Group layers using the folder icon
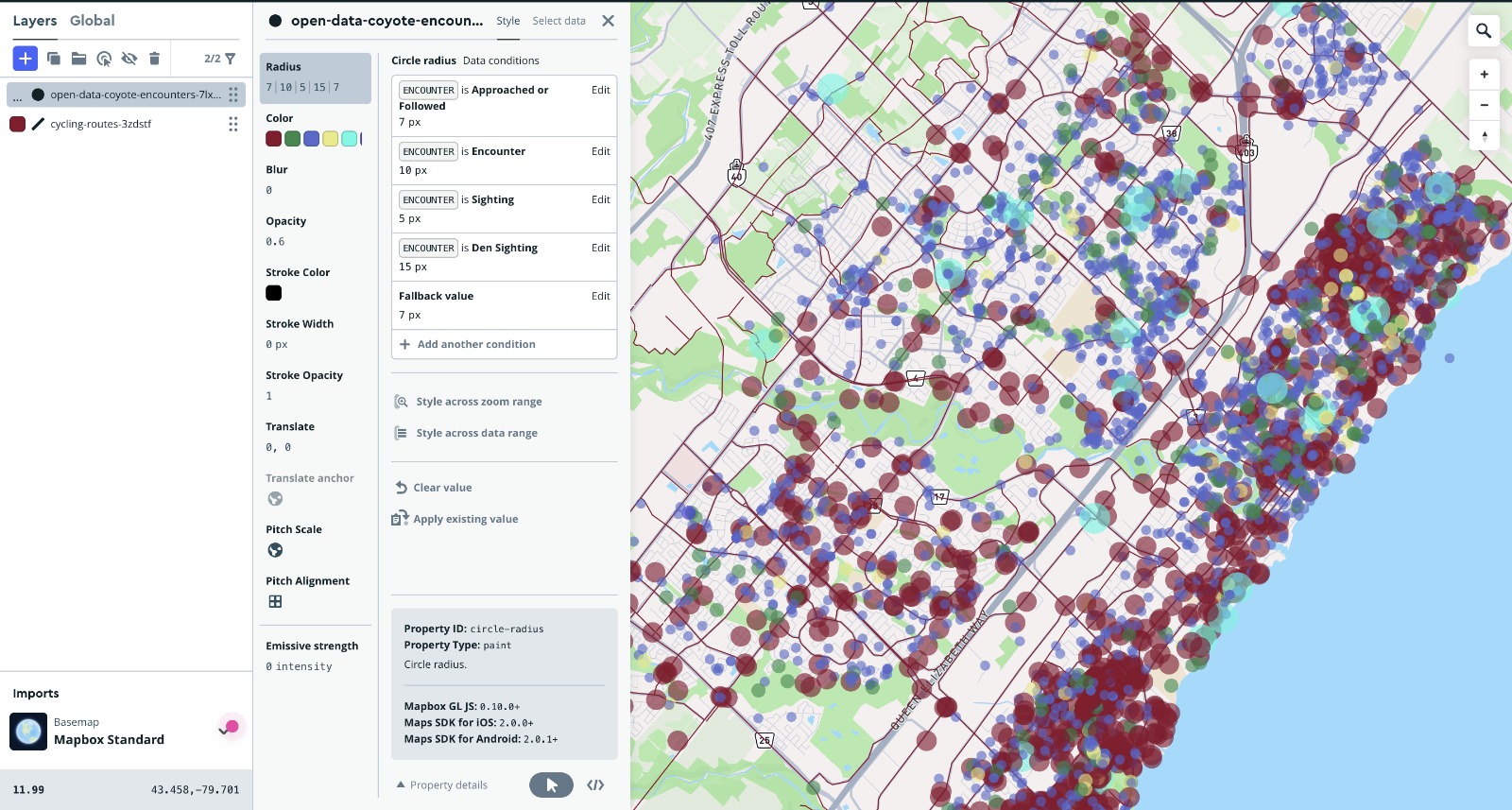Viewport: 1512px width, 810px height. [x=79, y=59]
